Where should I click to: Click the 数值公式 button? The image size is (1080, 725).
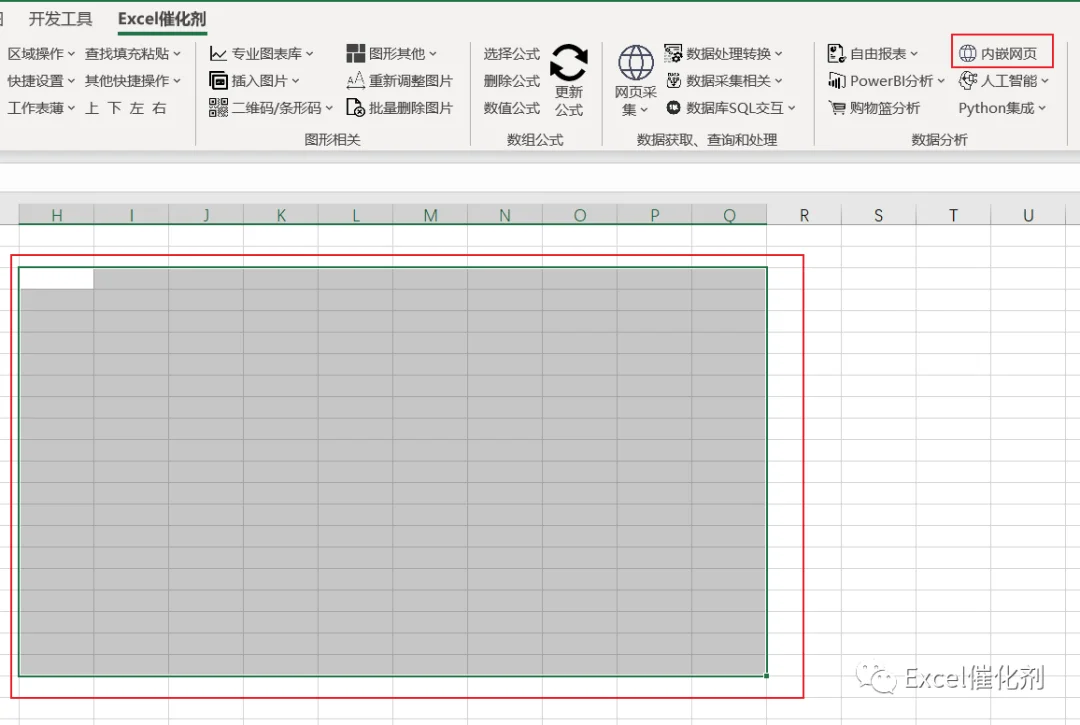(x=512, y=108)
